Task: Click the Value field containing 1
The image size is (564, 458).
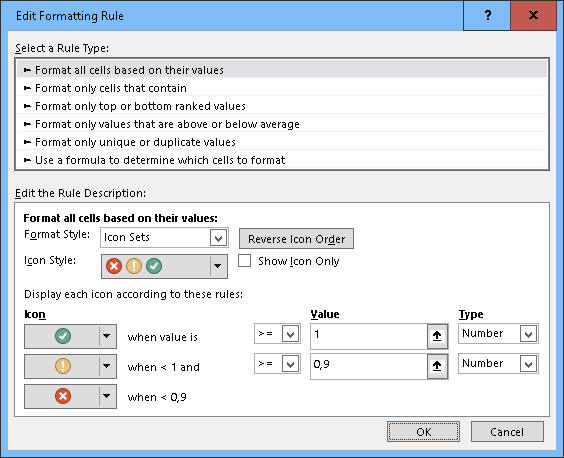Action: (x=369, y=336)
